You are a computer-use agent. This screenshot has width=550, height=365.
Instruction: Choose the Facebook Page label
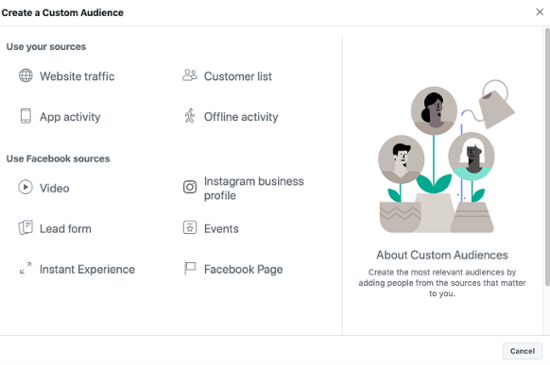pyautogui.click(x=243, y=269)
